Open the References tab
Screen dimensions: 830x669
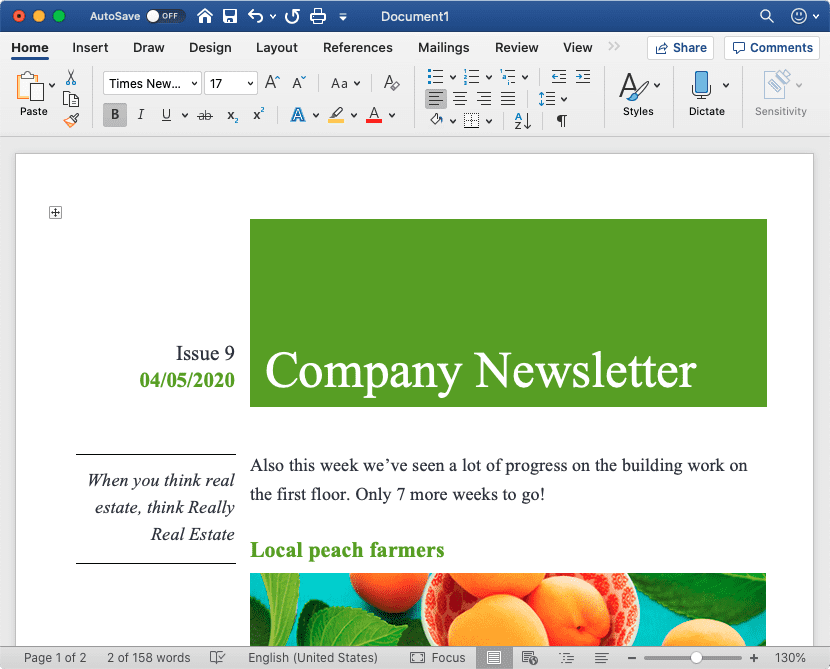tap(358, 48)
